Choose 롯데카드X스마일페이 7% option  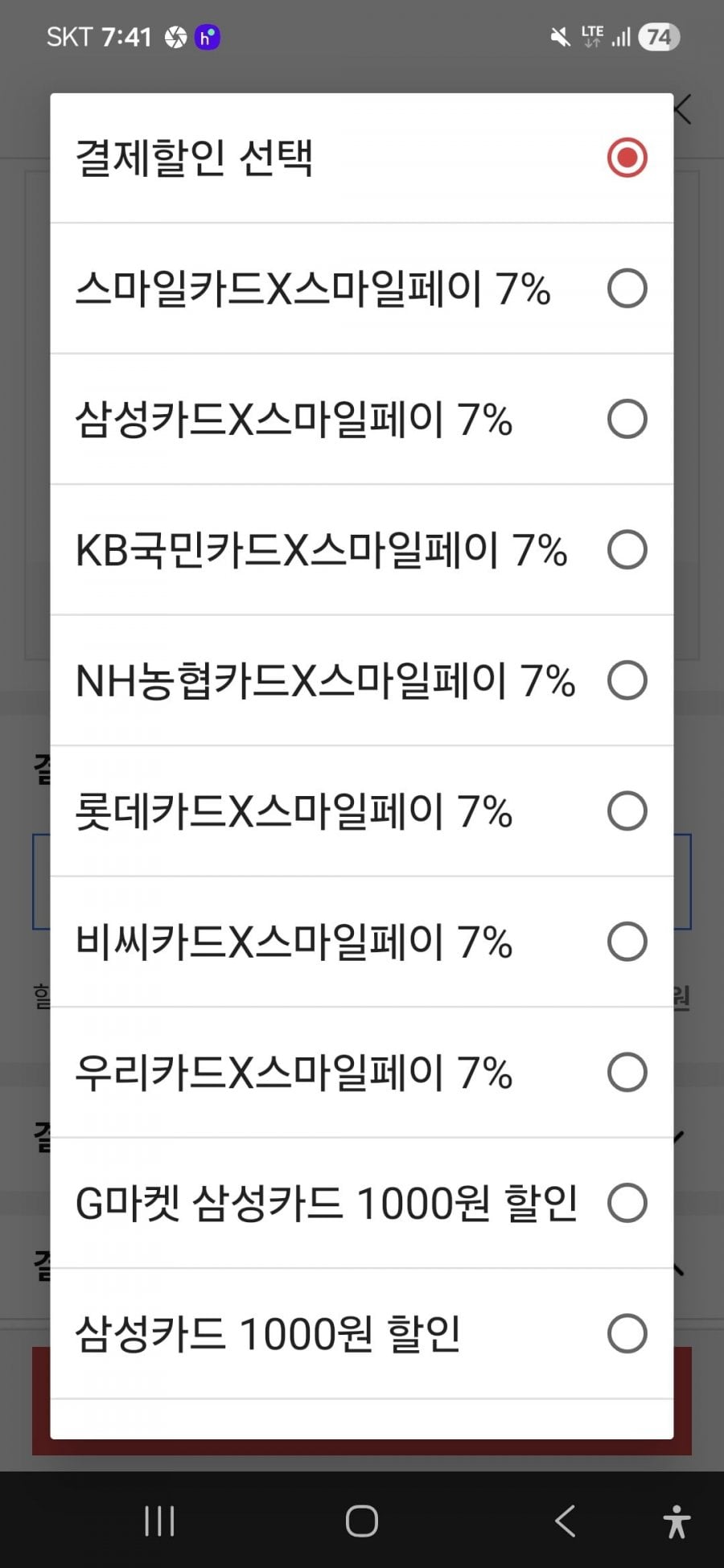tap(627, 811)
